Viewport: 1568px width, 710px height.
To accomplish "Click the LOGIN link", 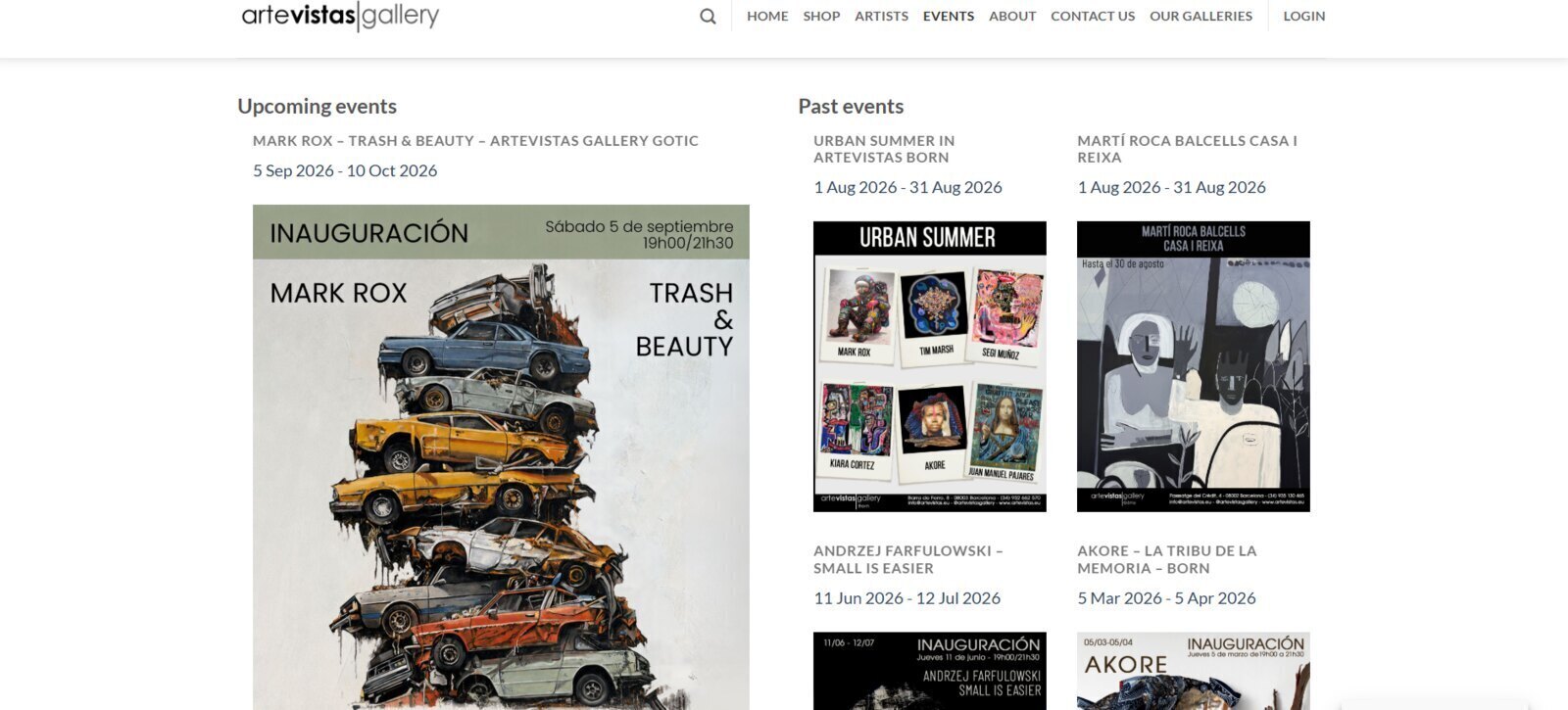I will point(1304,16).
